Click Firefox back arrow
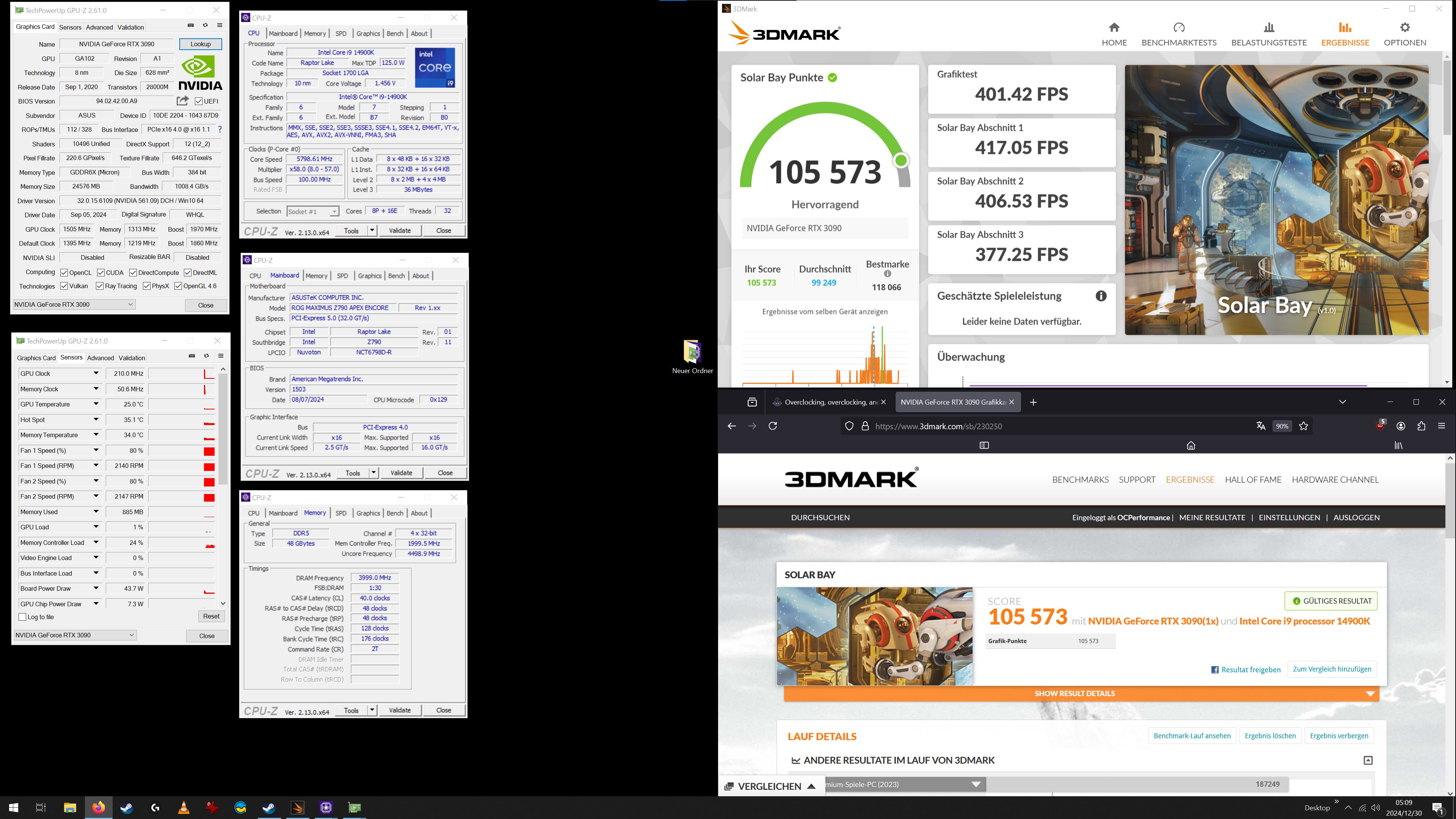1456x819 pixels. pyautogui.click(x=732, y=426)
